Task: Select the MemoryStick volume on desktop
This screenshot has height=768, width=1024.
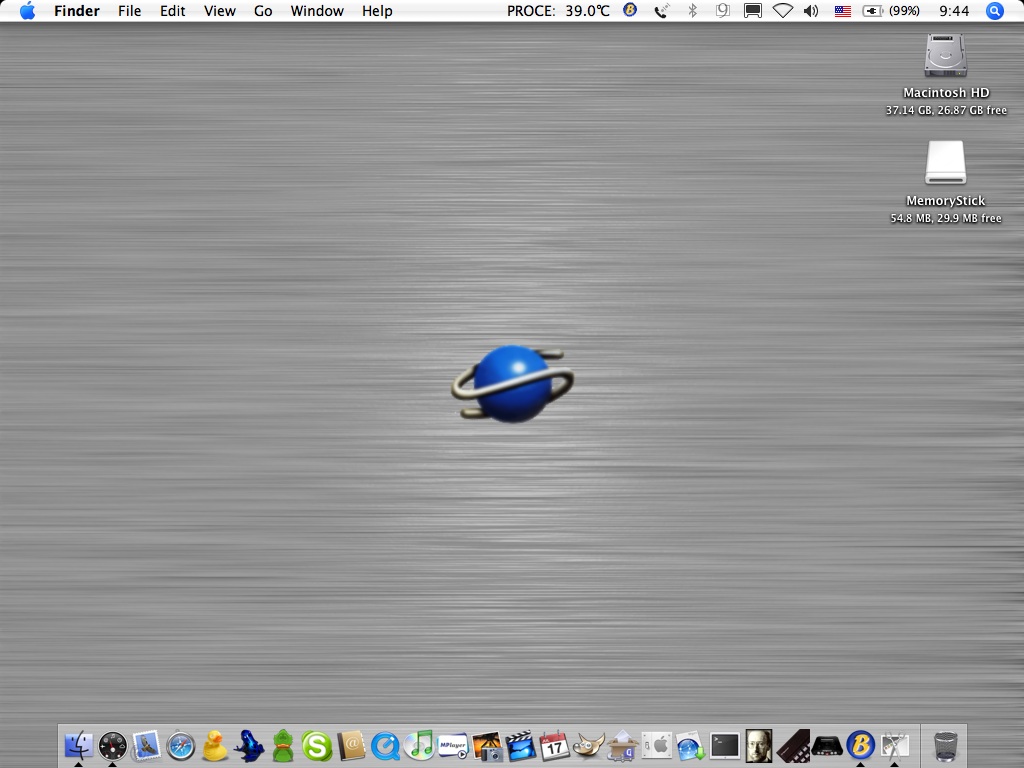Action: tap(946, 163)
